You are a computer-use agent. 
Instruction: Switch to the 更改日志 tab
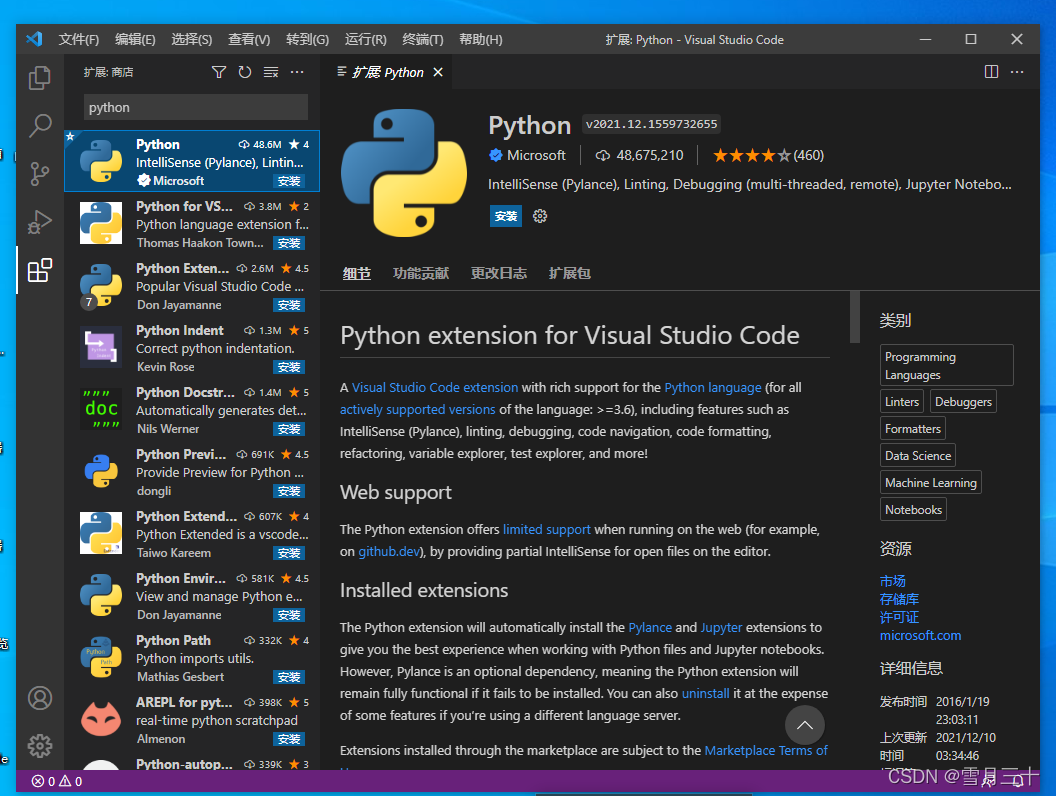pos(498,273)
